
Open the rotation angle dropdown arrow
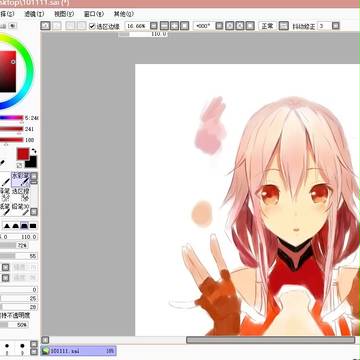(219, 26)
